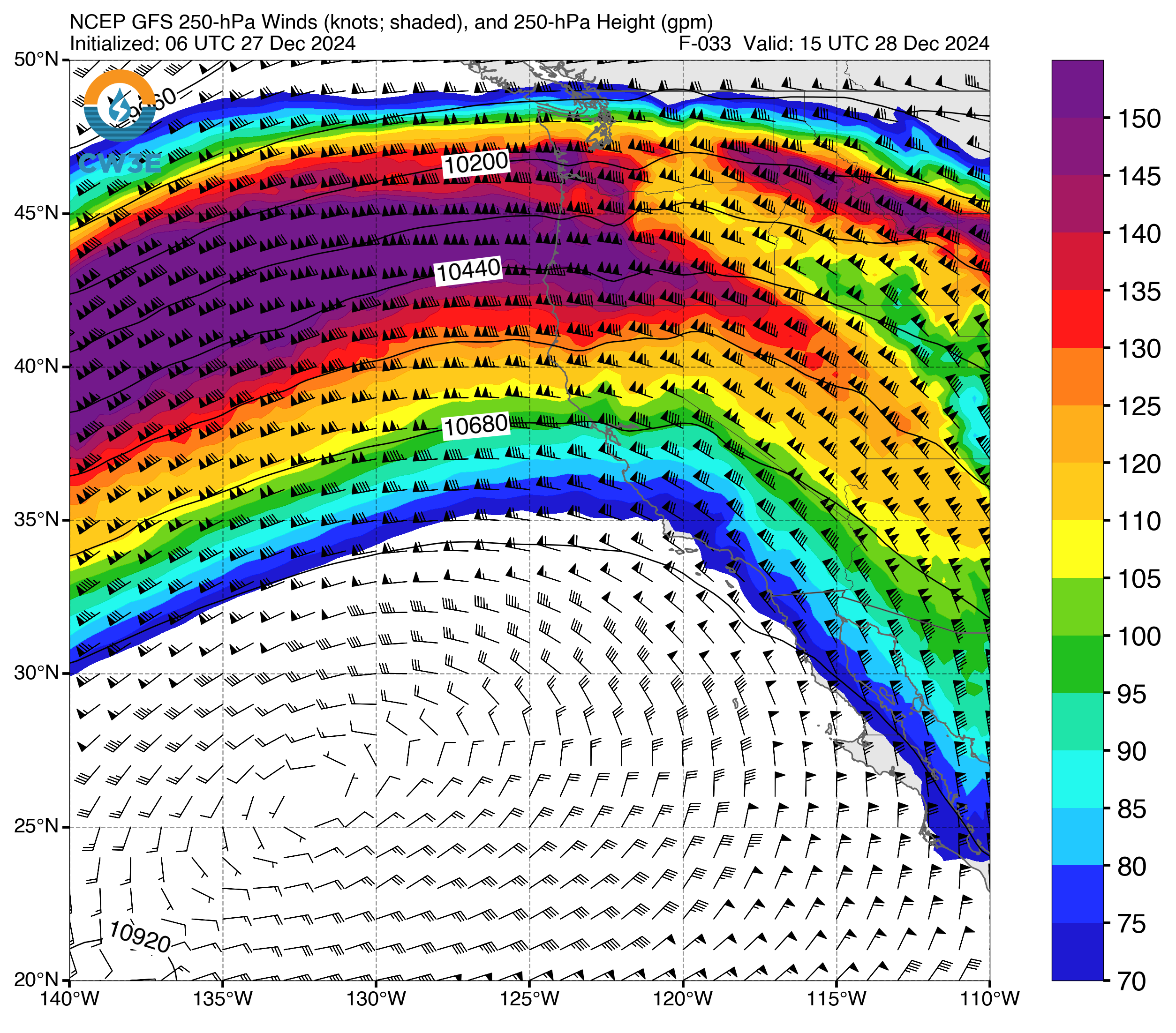Click the colorbar tick label 95
Image resolution: width=1176 pixels, height=1033 pixels.
tap(1132, 694)
